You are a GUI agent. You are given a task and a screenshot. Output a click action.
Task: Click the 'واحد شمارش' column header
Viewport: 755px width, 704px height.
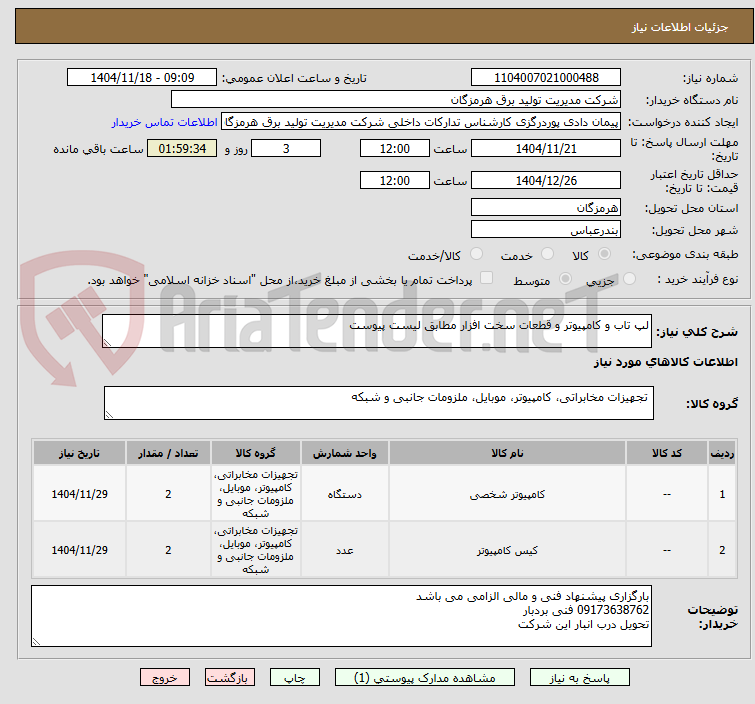[345, 453]
